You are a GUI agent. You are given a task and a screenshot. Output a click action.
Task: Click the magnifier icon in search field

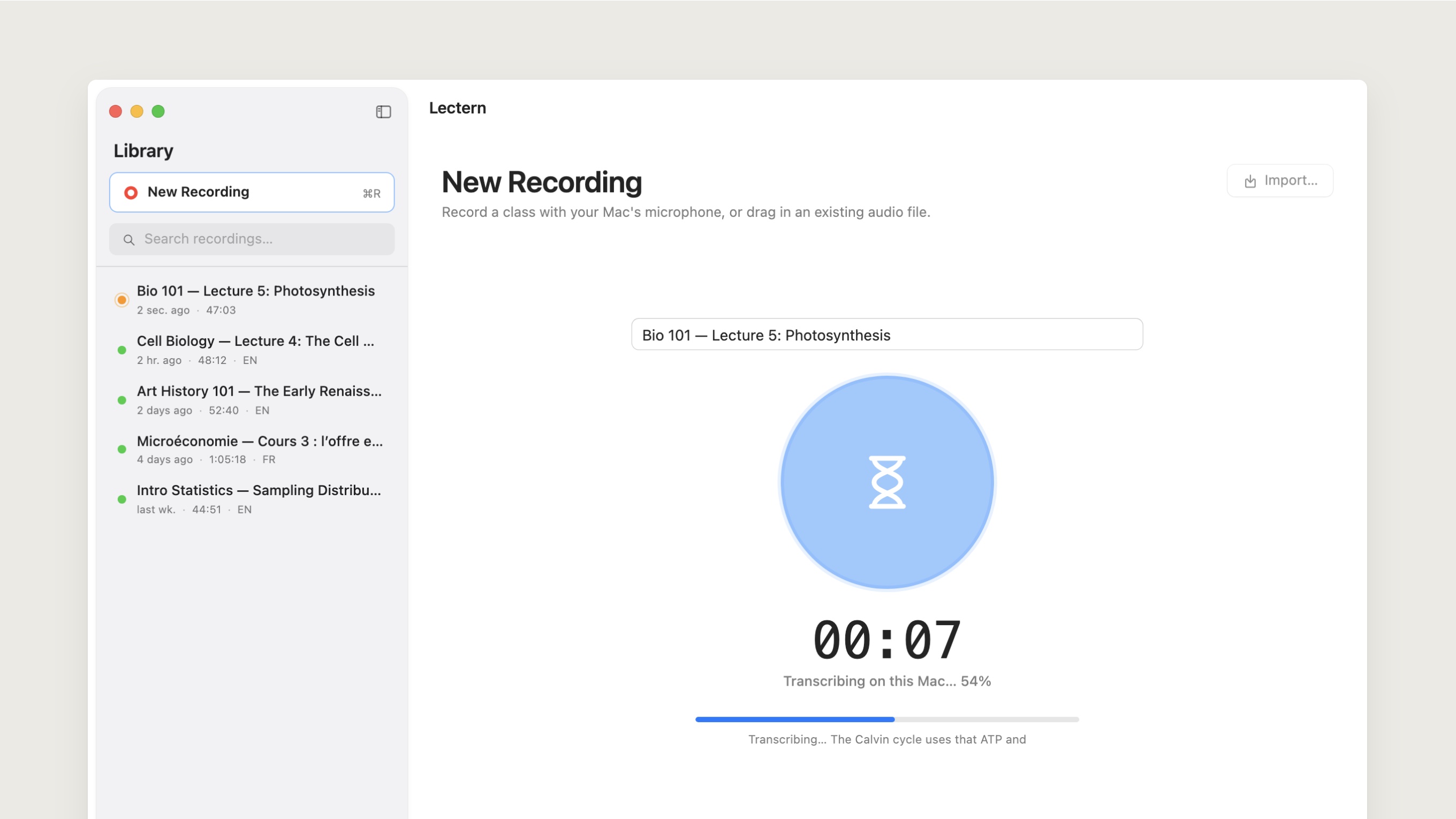click(129, 240)
